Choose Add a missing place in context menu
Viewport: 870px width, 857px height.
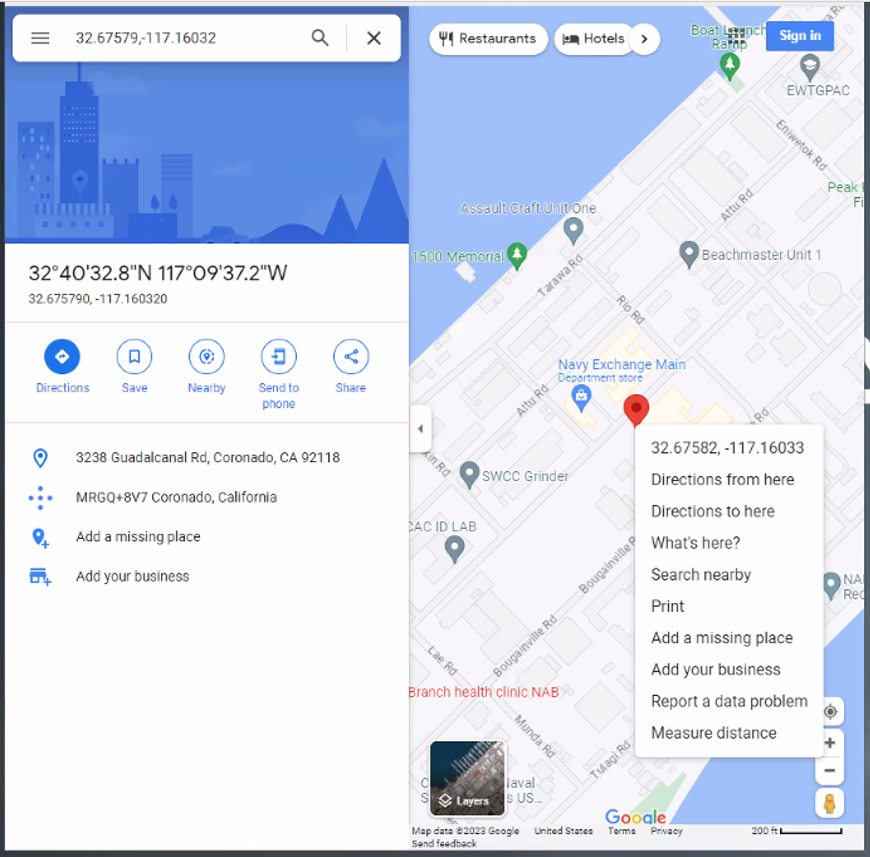pyautogui.click(x=722, y=638)
